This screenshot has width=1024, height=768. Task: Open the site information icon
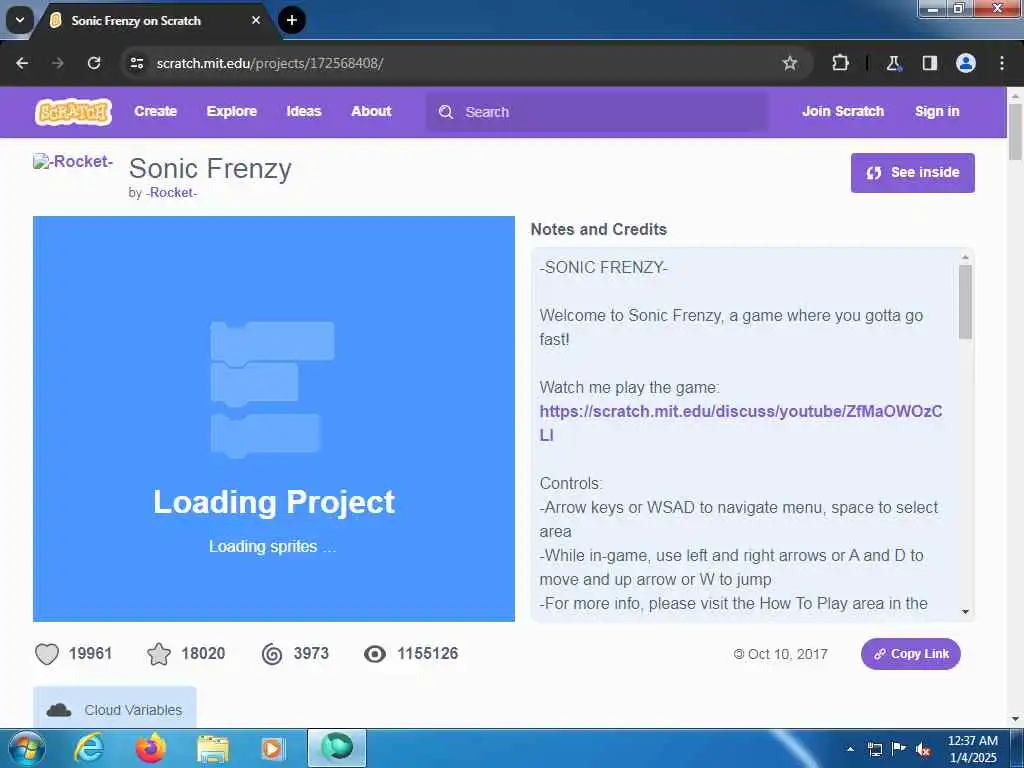[x=136, y=63]
